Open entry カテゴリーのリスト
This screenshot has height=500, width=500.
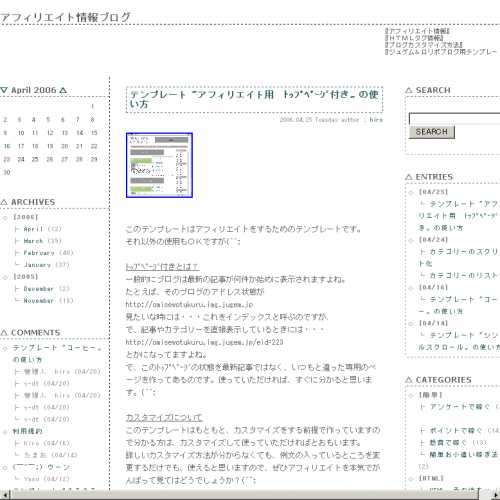(464, 275)
